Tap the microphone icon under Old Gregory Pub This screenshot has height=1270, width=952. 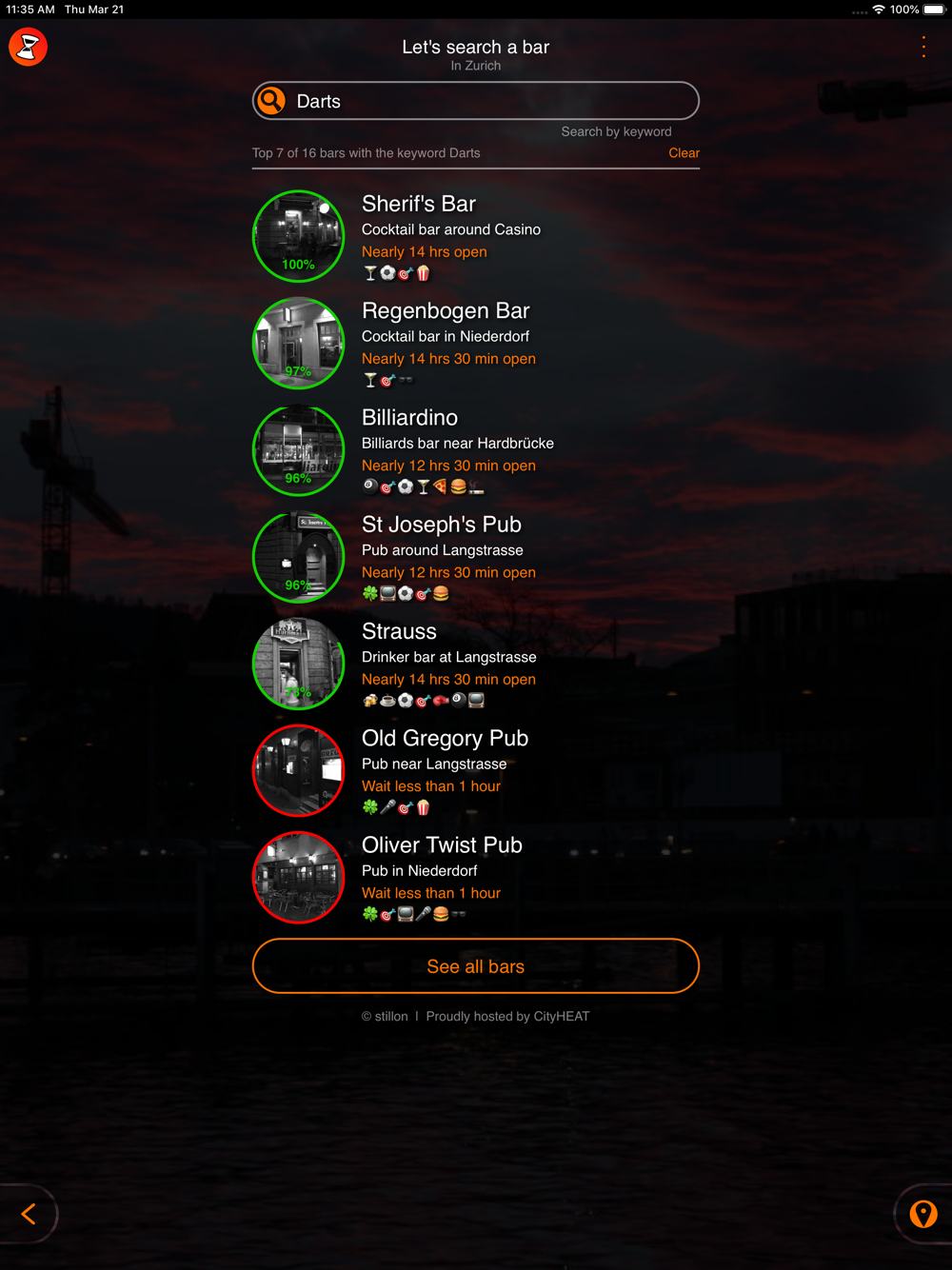coord(387,807)
